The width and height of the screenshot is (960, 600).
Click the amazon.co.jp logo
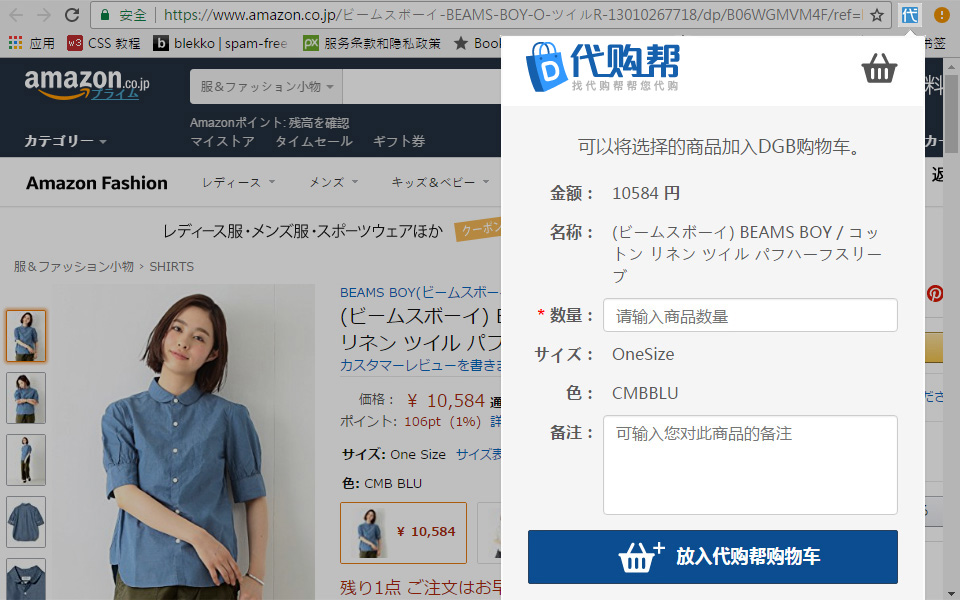[87, 84]
